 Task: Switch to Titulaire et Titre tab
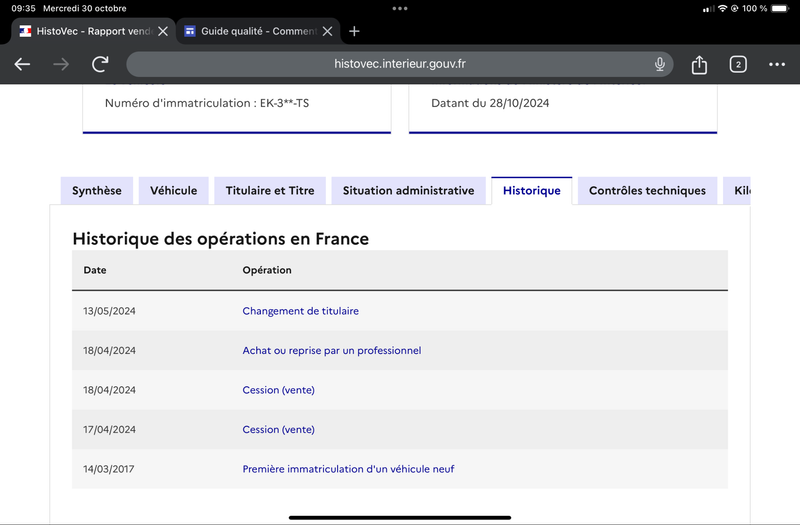tap(270, 191)
